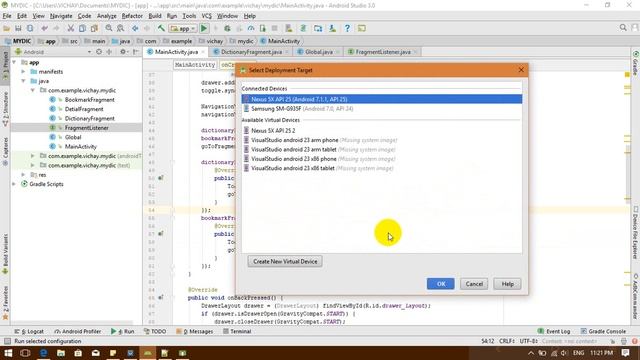
Task: Open the Refactor menu
Action: point(132,16)
